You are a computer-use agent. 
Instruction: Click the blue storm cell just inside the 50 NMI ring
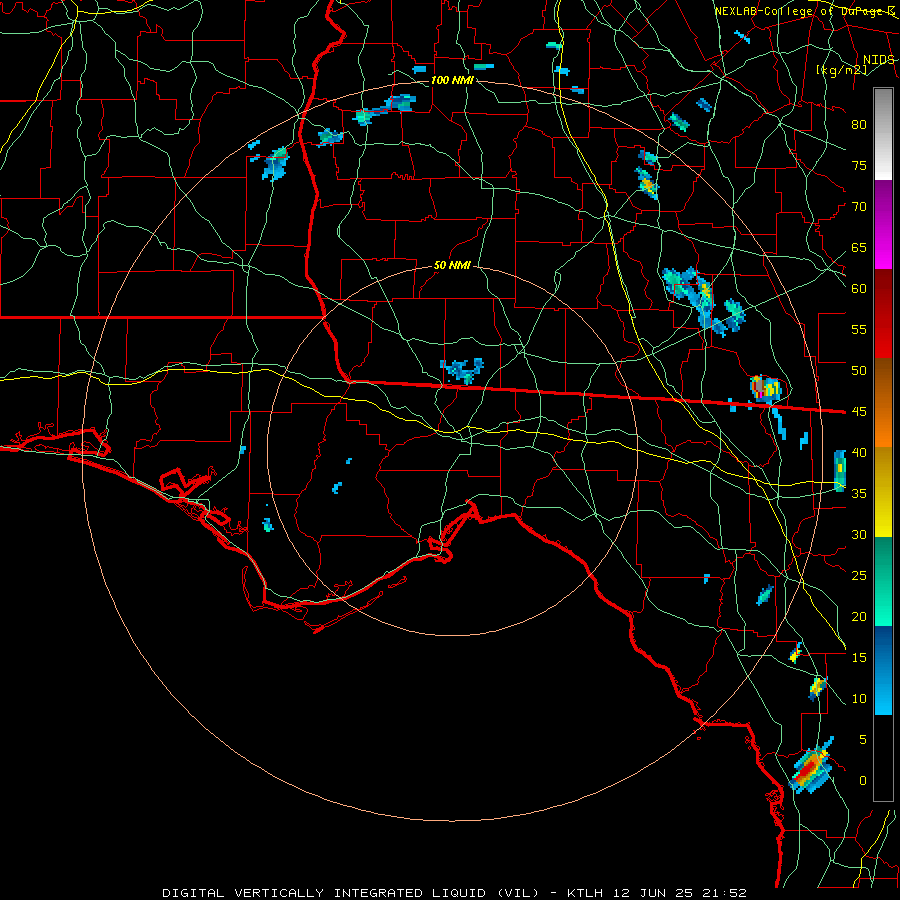click(x=462, y=370)
